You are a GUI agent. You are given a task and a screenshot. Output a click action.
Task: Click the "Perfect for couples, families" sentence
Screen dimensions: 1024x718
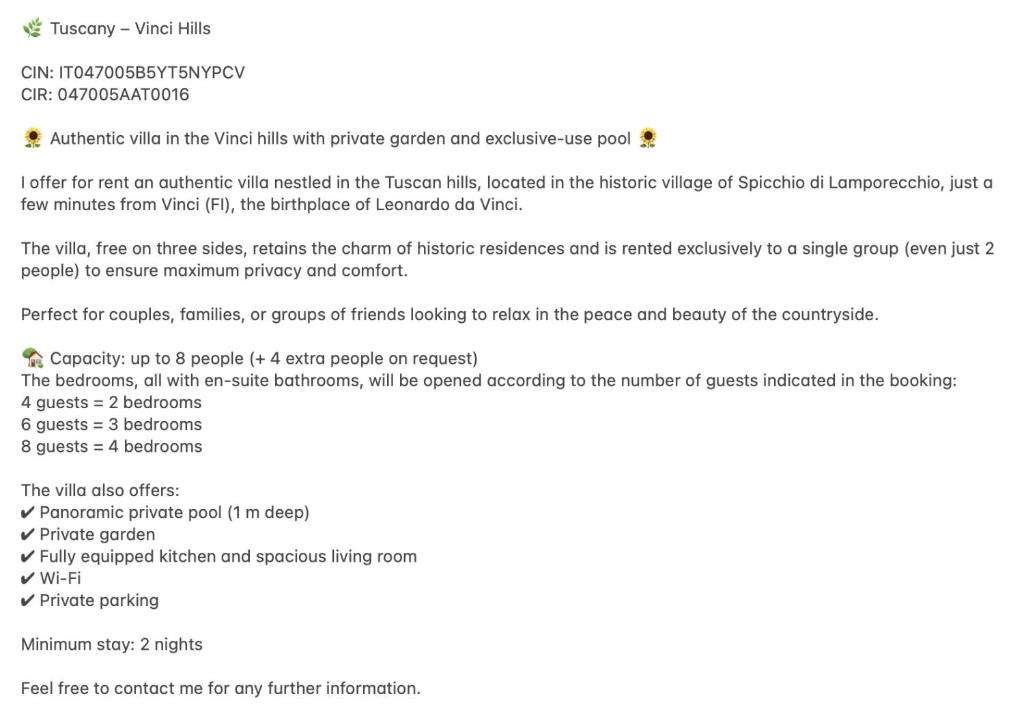click(449, 315)
